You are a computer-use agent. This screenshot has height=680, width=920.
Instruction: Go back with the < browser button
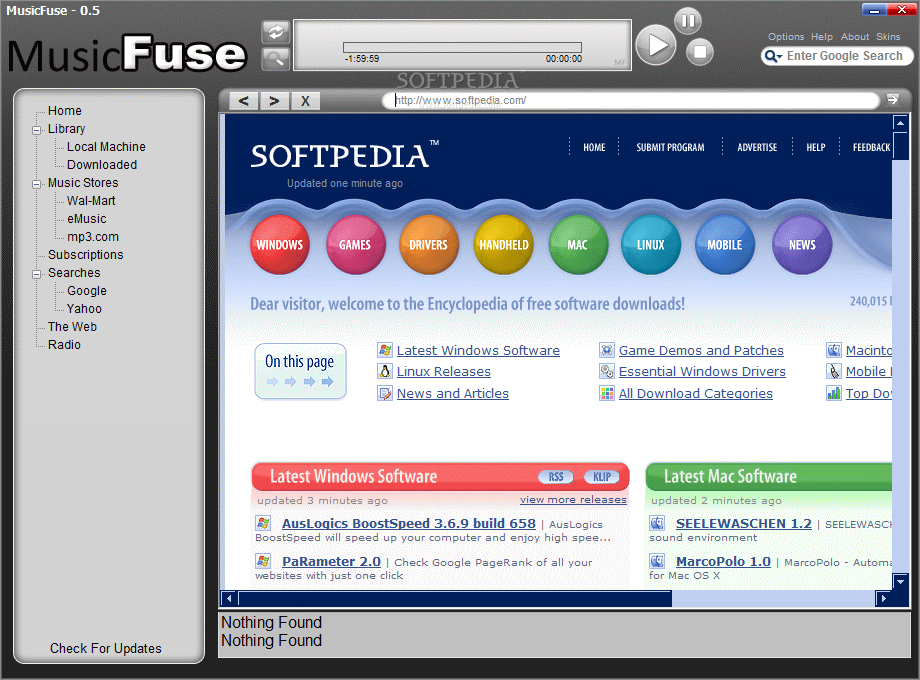(244, 101)
